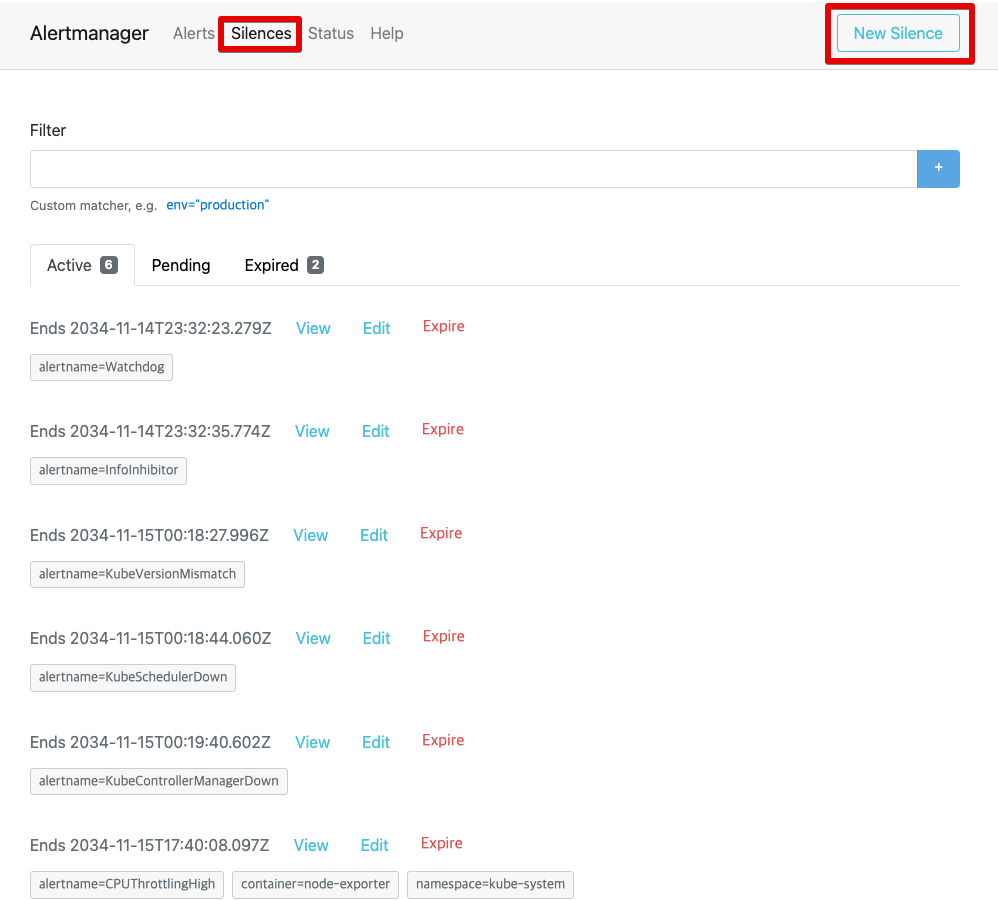This screenshot has width=998, height=900.
Task: Click the New Silence button
Action: 898,33
